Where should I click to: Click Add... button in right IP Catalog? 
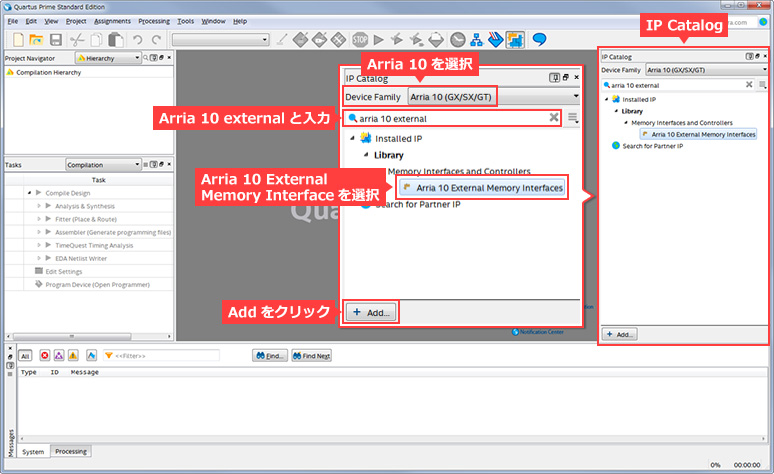click(x=619, y=334)
